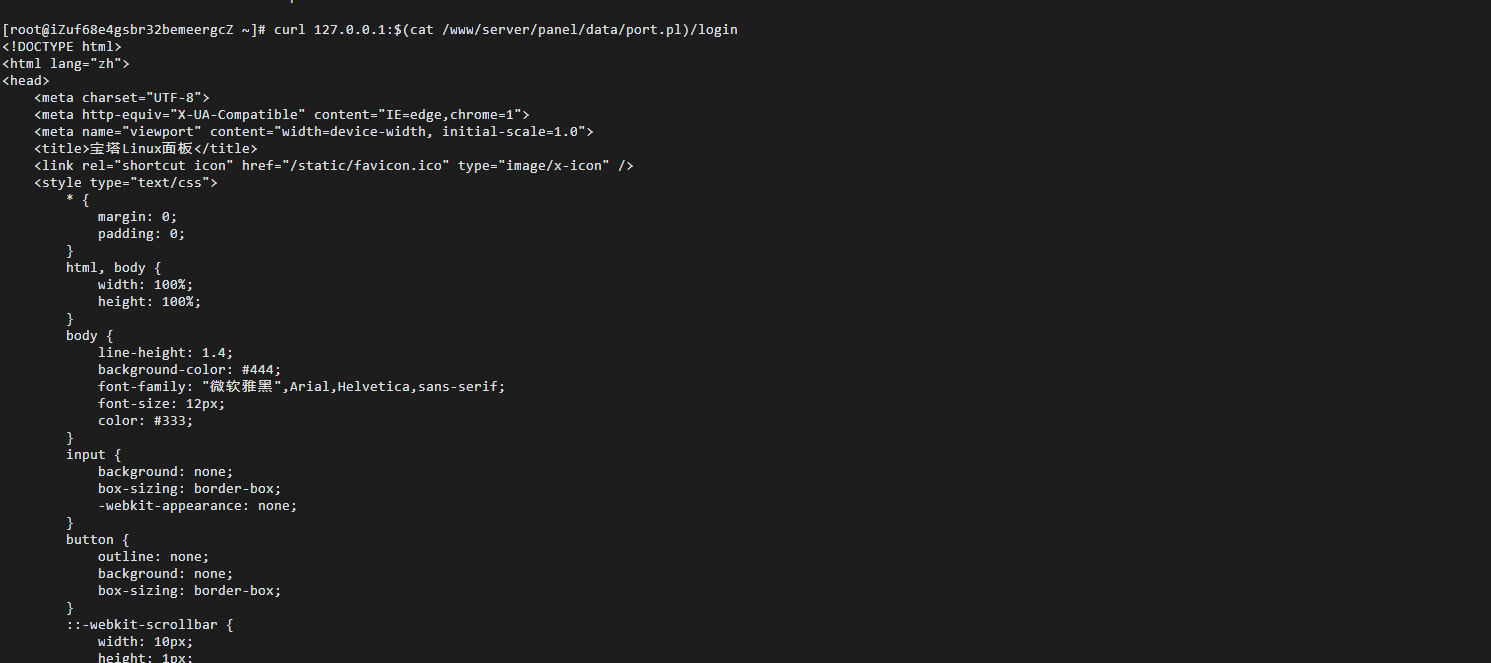Click the "-webkit-appearance: none;" line

coord(197,505)
